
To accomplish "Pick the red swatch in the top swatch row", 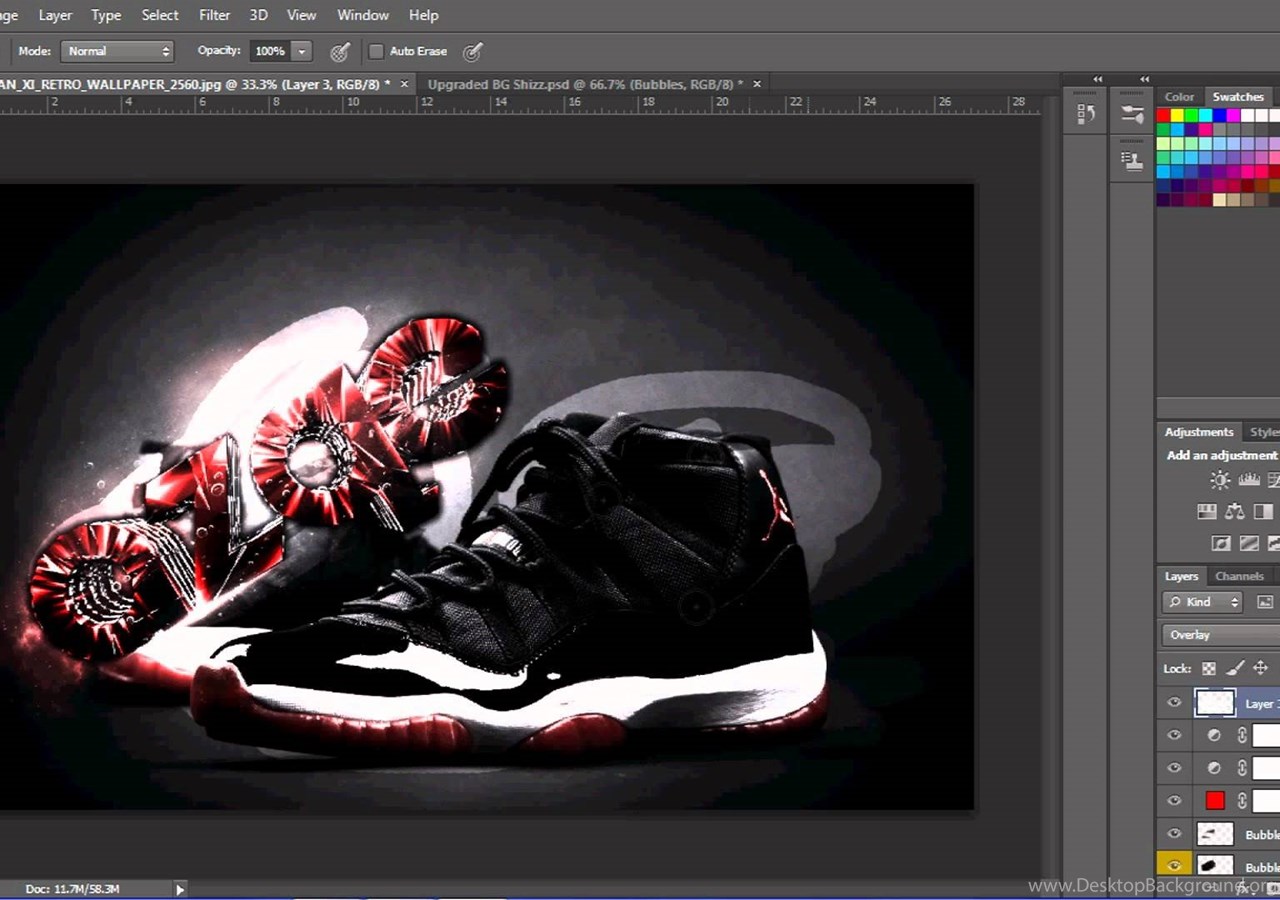I will pyautogui.click(x=1163, y=116).
